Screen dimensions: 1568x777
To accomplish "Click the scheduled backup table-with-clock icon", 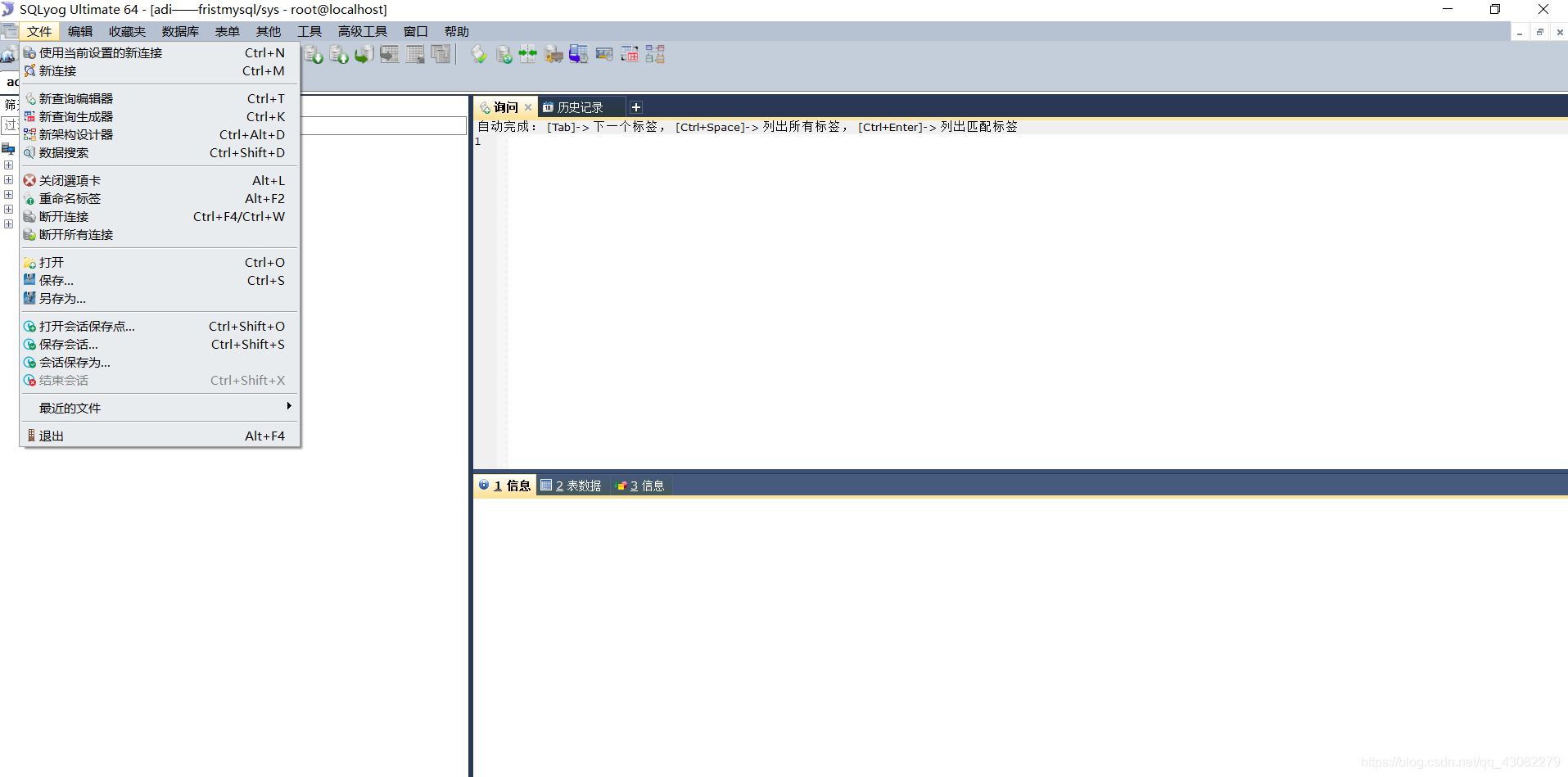I will coord(579,55).
